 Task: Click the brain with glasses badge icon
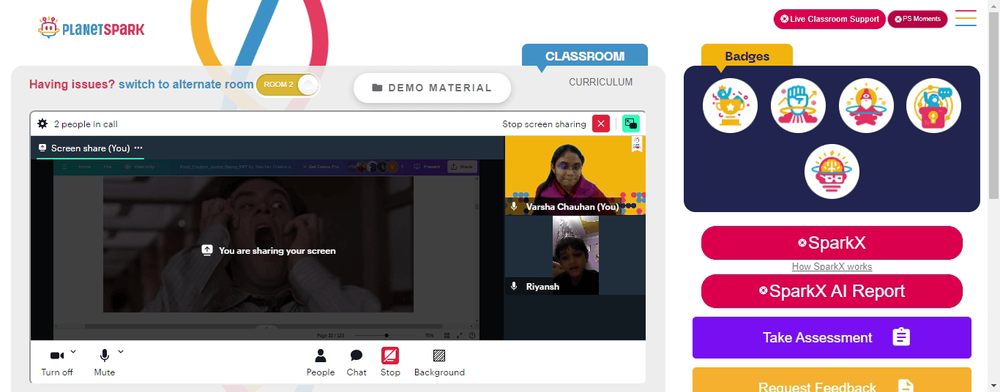[x=832, y=171]
